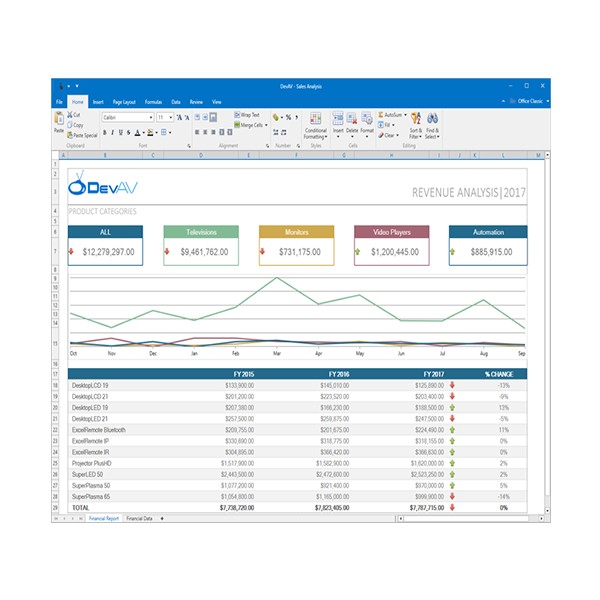The height and width of the screenshot is (600, 600).
Task: Switch to the View tab
Action: (x=217, y=102)
